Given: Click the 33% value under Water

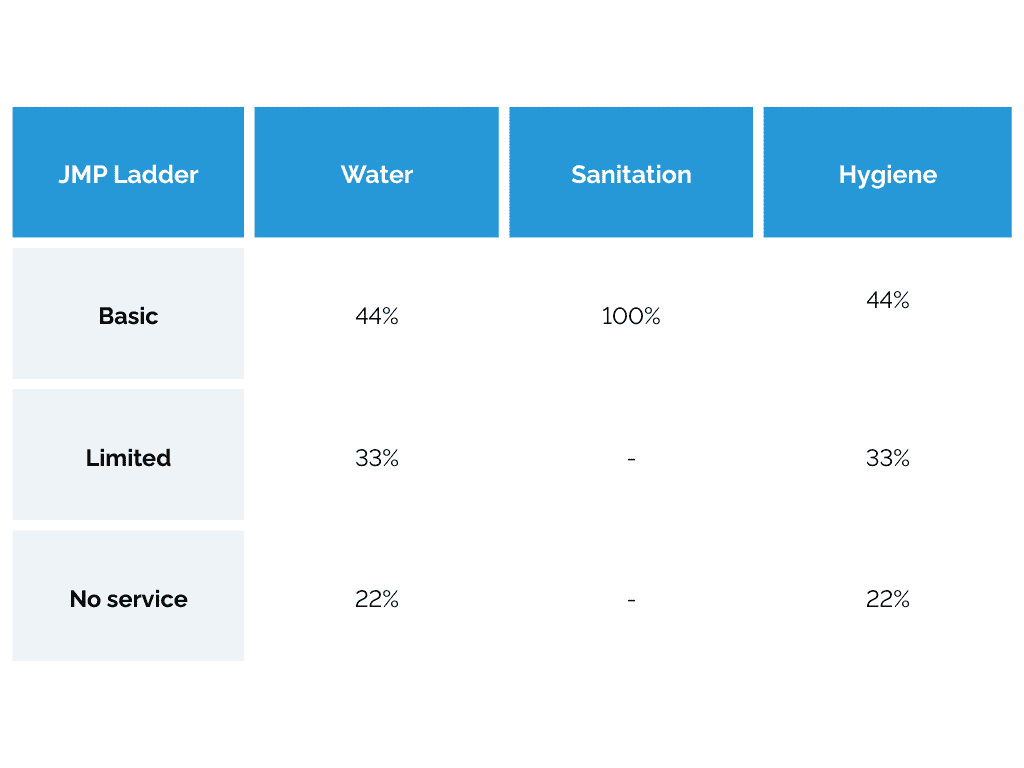Looking at the screenshot, I should 377,458.
